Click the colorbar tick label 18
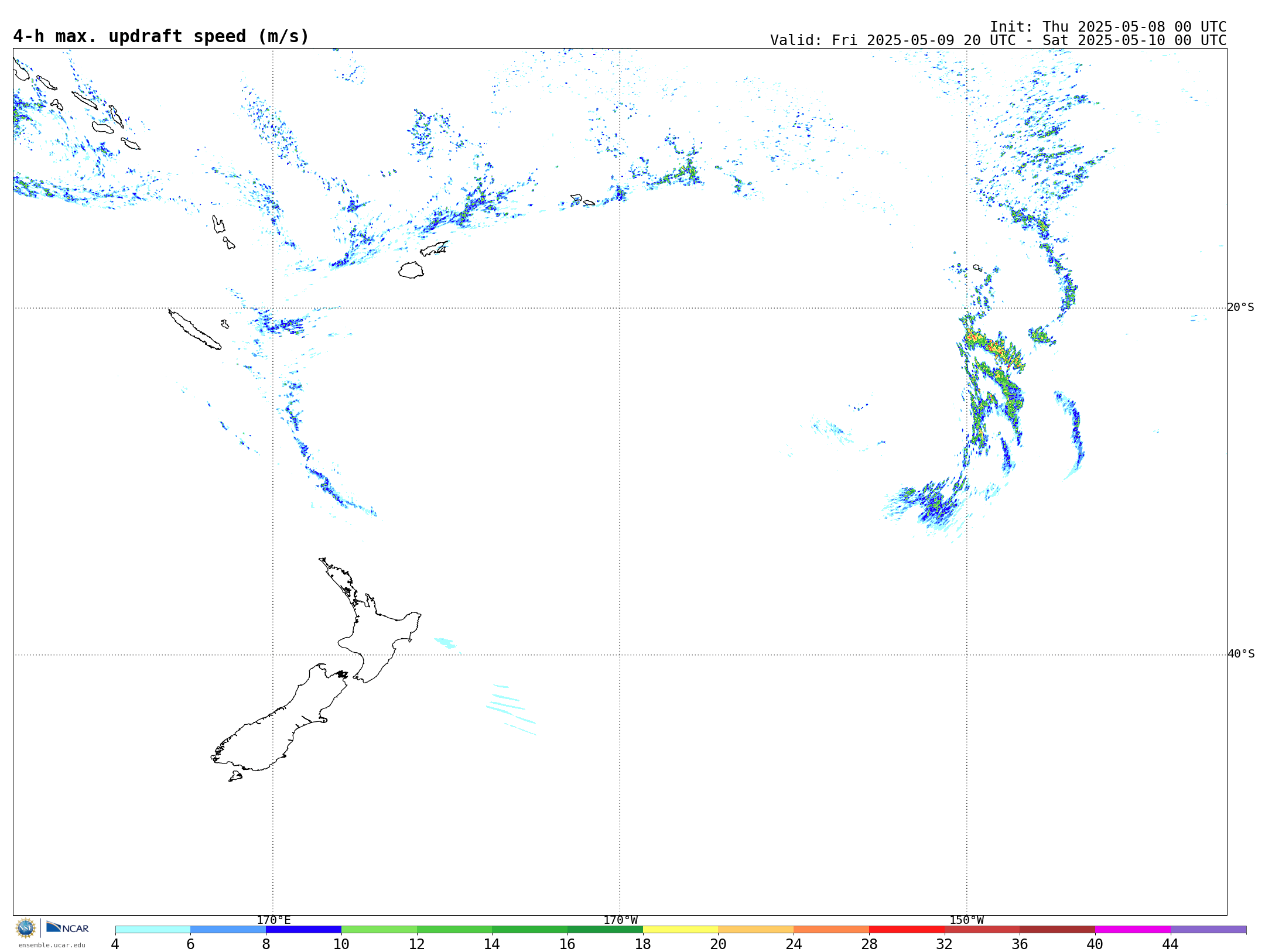 pyautogui.click(x=643, y=944)
